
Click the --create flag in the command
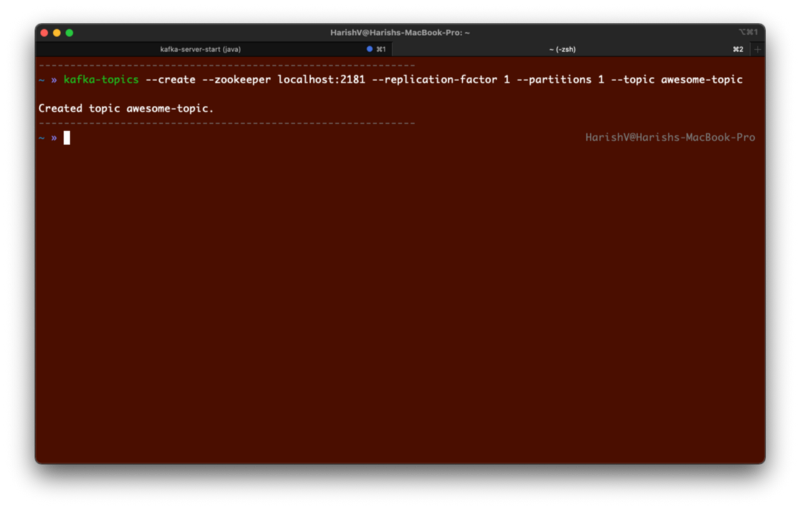pyautogui.click(x=170, y=80)
